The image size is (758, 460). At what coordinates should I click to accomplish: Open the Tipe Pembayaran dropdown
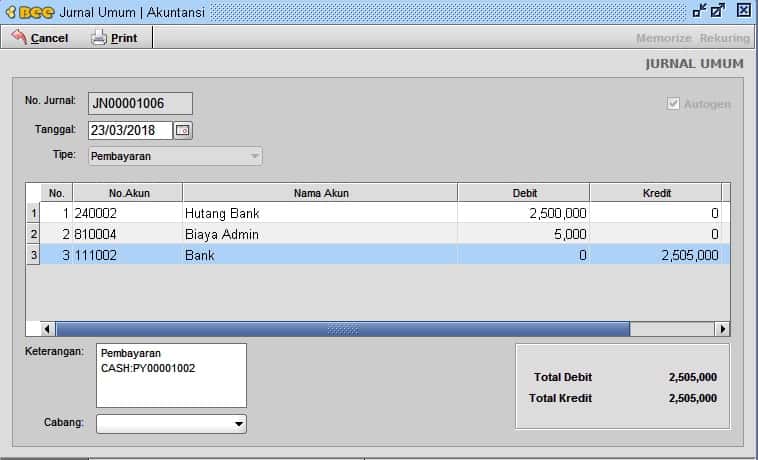click(255, 156)
